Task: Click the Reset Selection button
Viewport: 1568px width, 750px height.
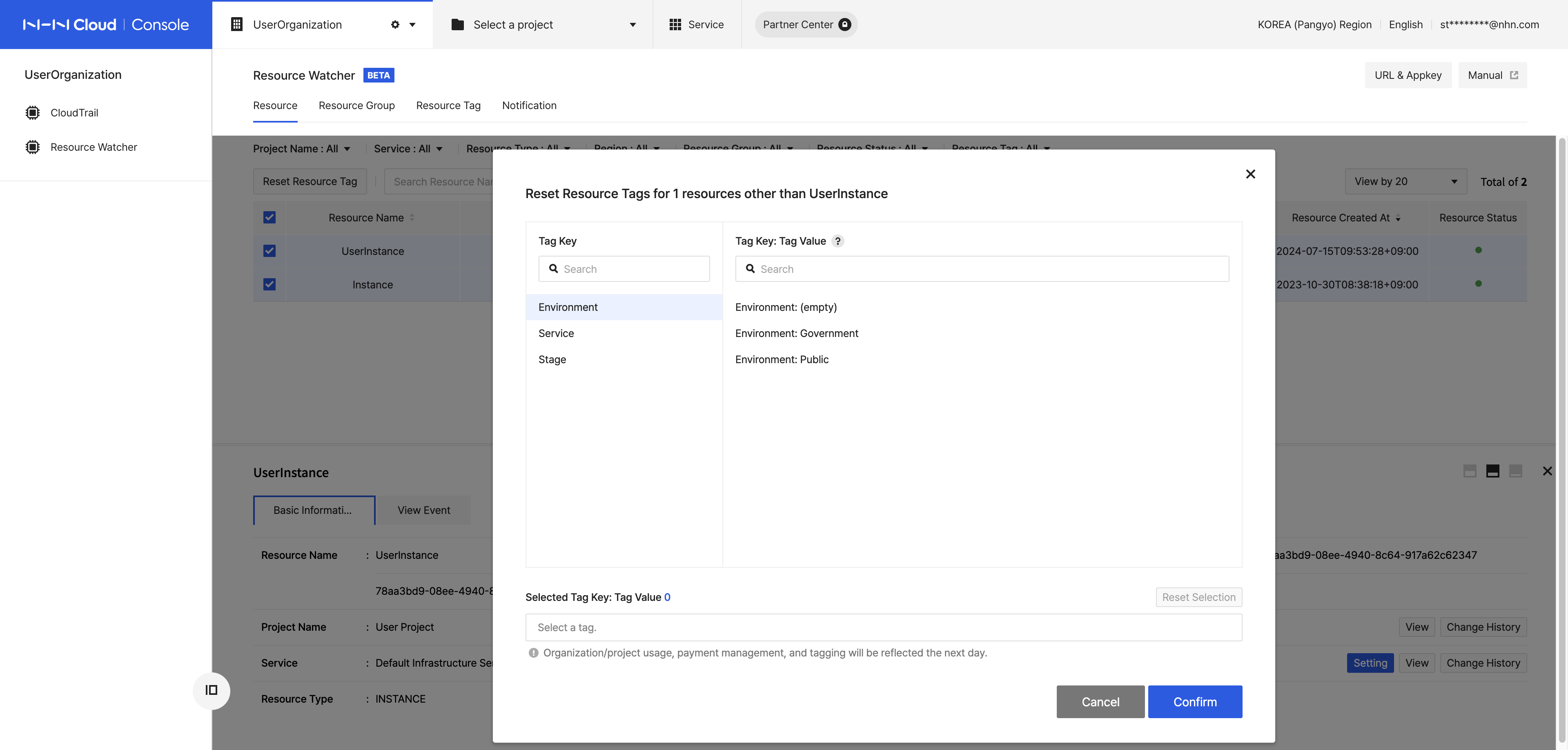Action: click(1198, 597)
